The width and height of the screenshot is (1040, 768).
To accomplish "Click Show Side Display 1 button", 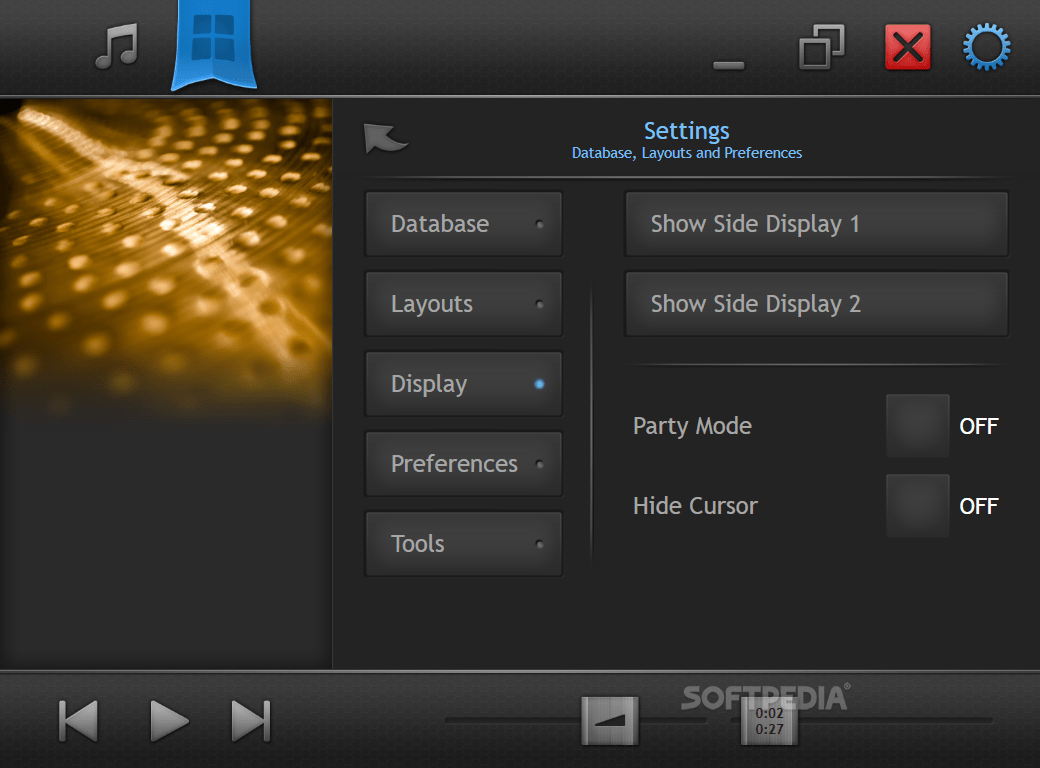I will pos(816,224).
